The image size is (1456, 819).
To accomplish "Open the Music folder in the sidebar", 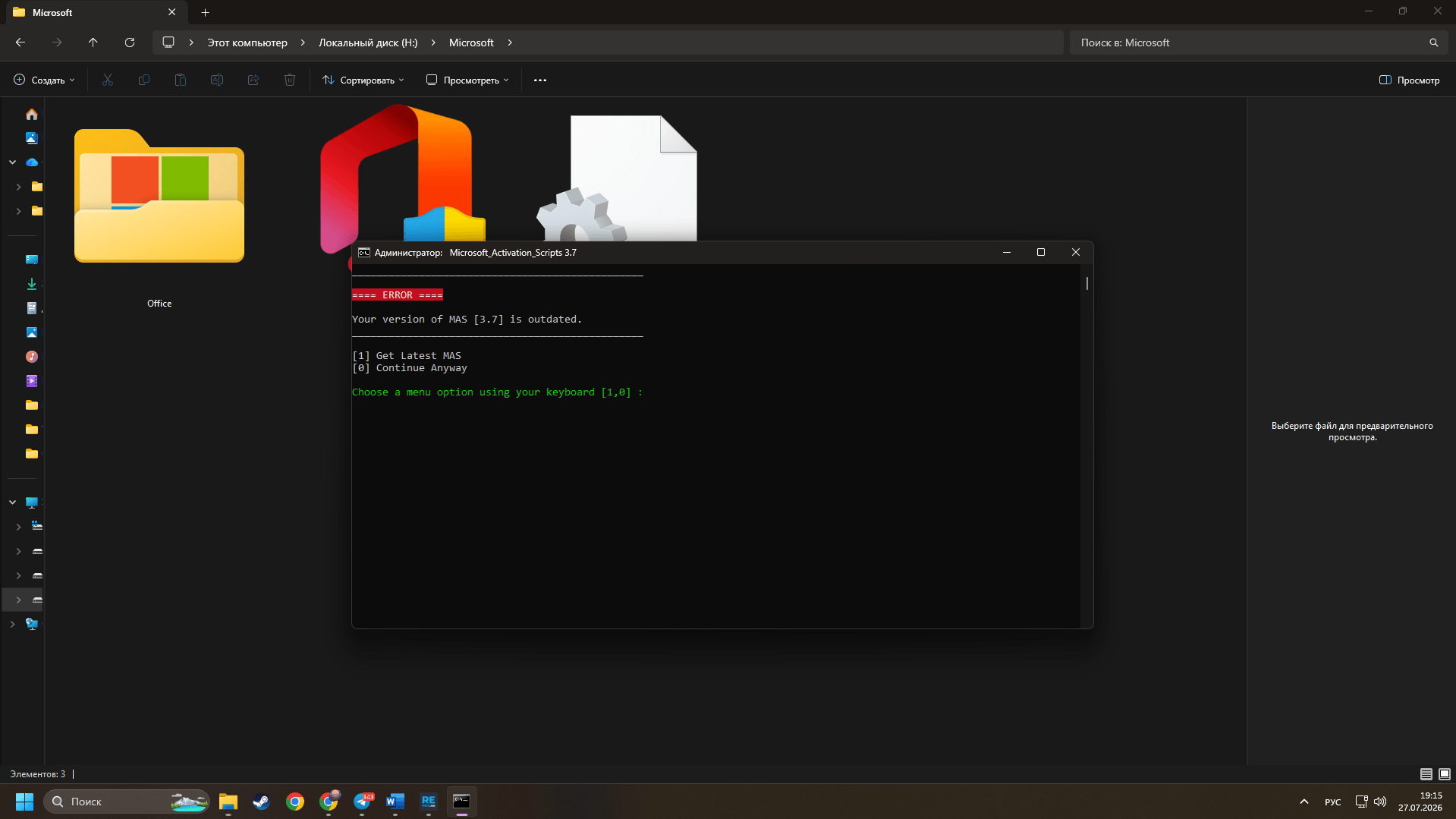I will tap(31, 357).
